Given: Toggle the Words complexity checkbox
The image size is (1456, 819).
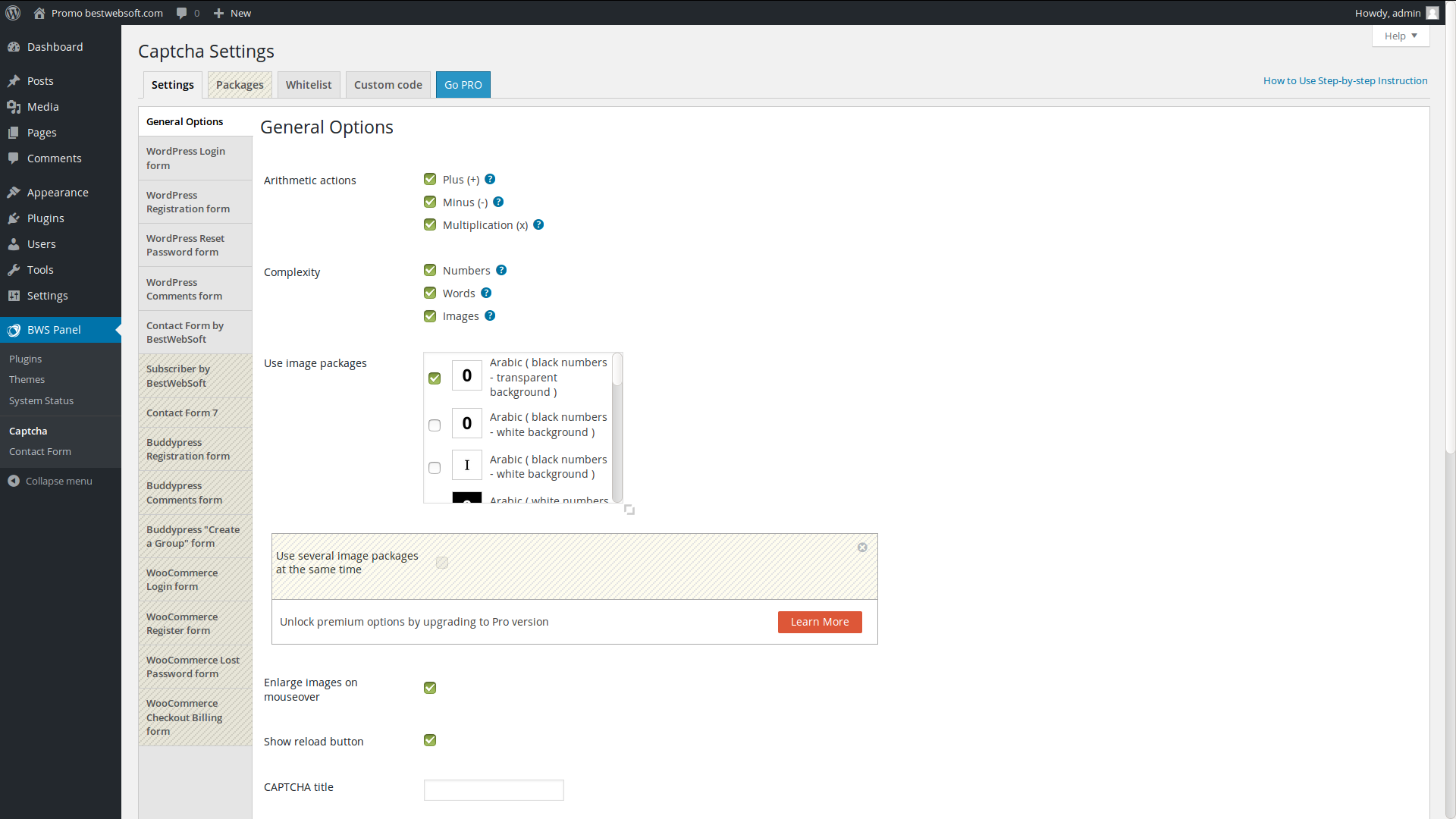Looking at the screenshot, I should (x=430, y=293).
